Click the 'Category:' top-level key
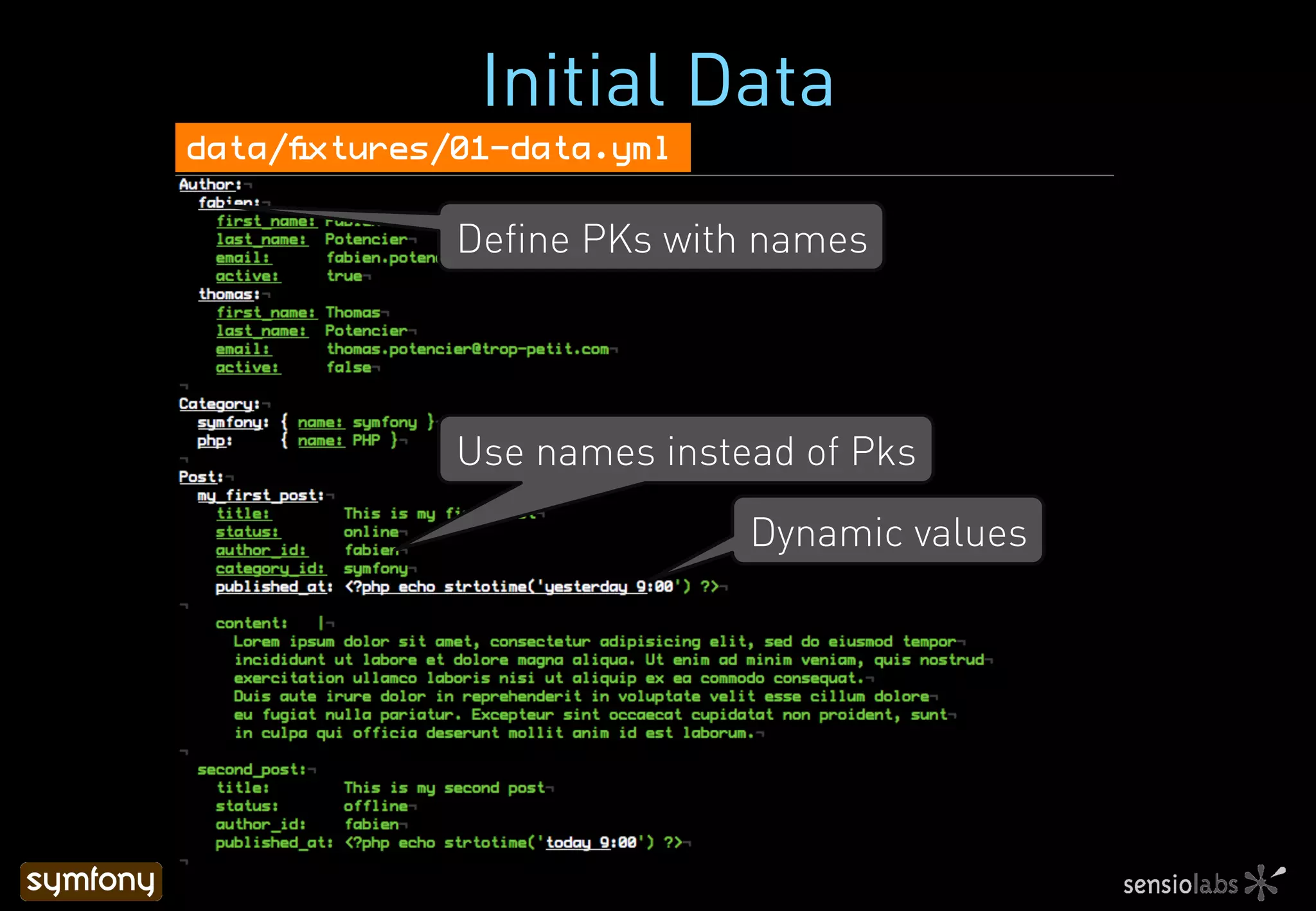1316x911 pixels. 219,404
